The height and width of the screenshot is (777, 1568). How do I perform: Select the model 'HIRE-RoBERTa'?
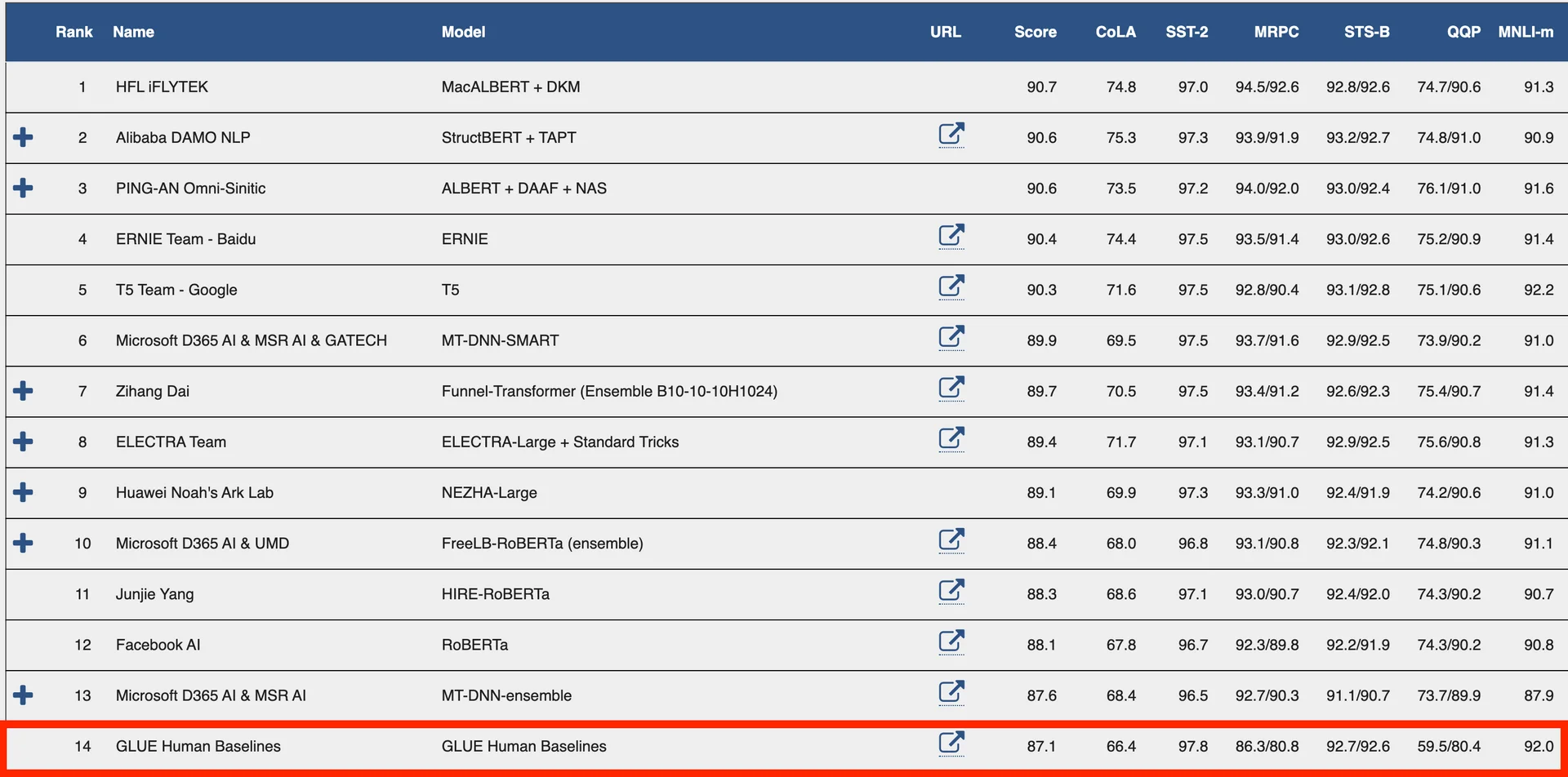pyautogui.click(x=496, y=594)
